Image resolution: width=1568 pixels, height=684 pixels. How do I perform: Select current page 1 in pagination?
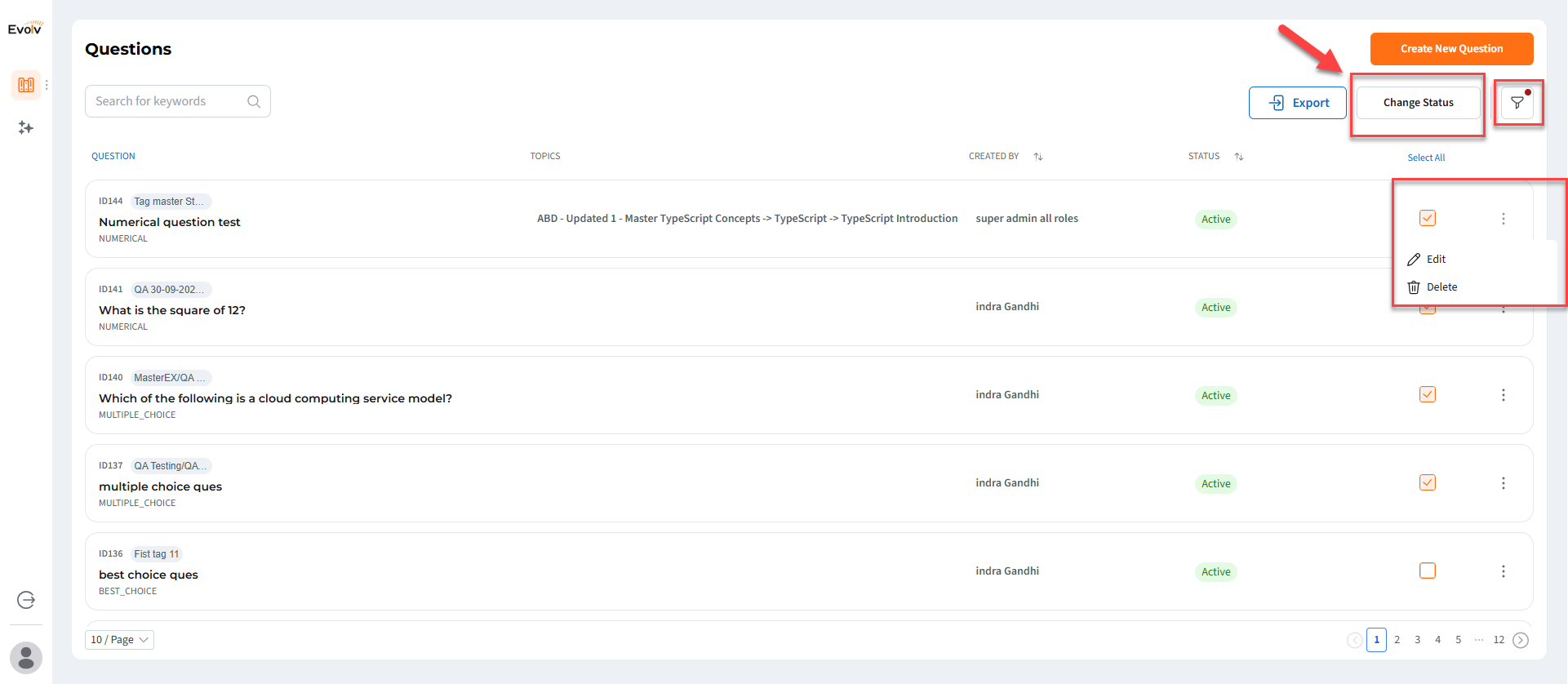(1377, 640)
